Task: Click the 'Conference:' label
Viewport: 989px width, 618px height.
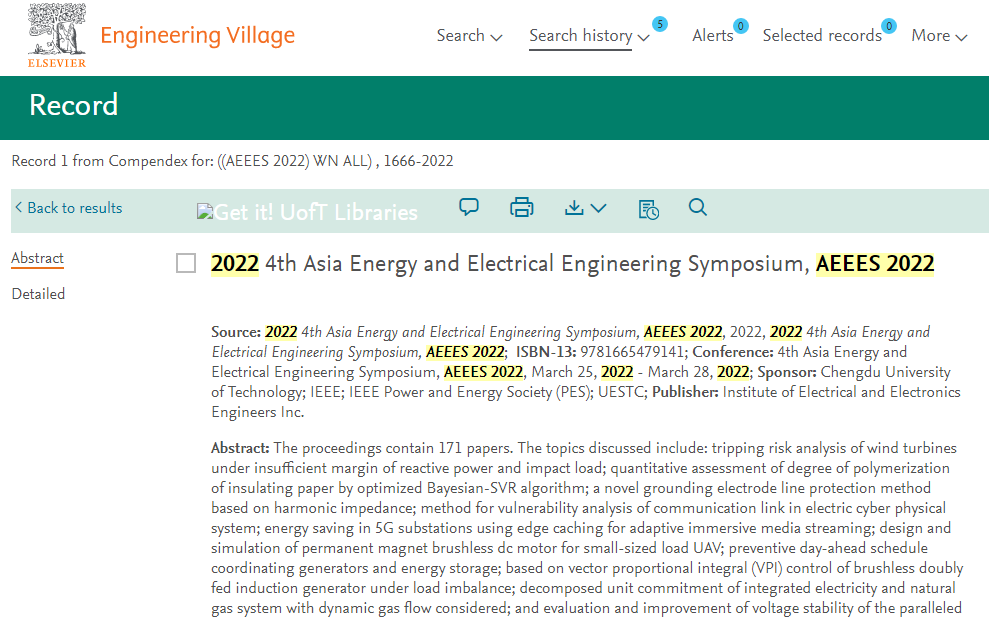Action: pyautogui.click(x=733, y=352)
